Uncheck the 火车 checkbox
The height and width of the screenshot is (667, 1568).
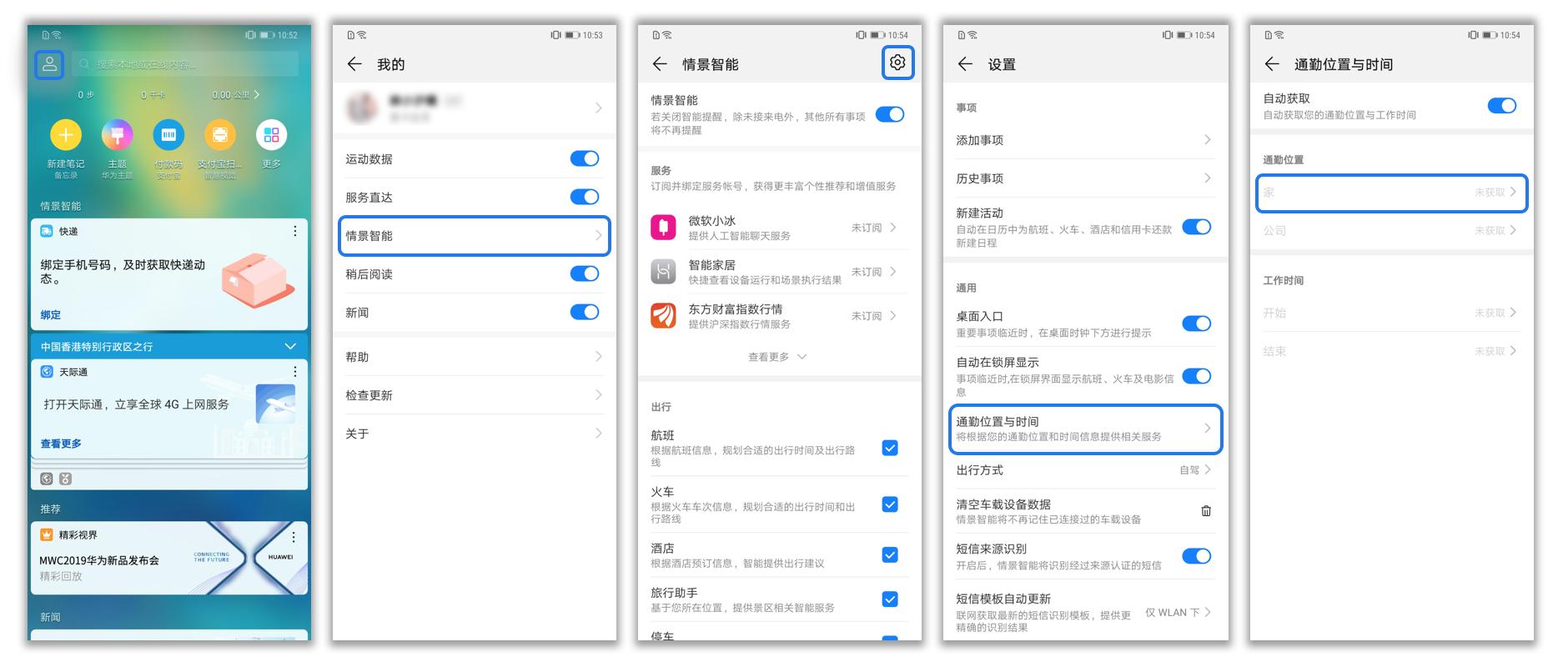890,504
